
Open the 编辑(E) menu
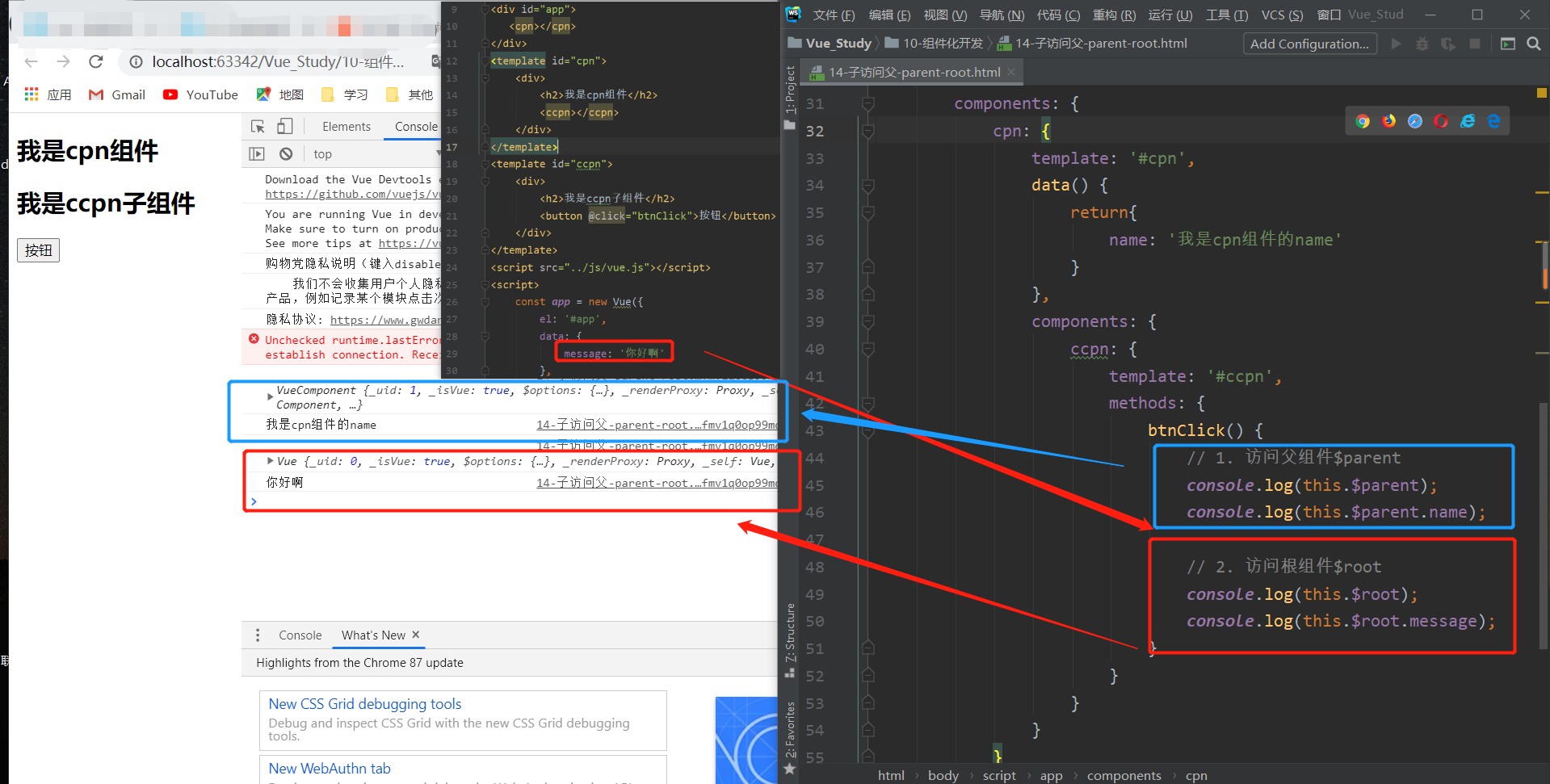pyautogui.click(x=889, y=15)
